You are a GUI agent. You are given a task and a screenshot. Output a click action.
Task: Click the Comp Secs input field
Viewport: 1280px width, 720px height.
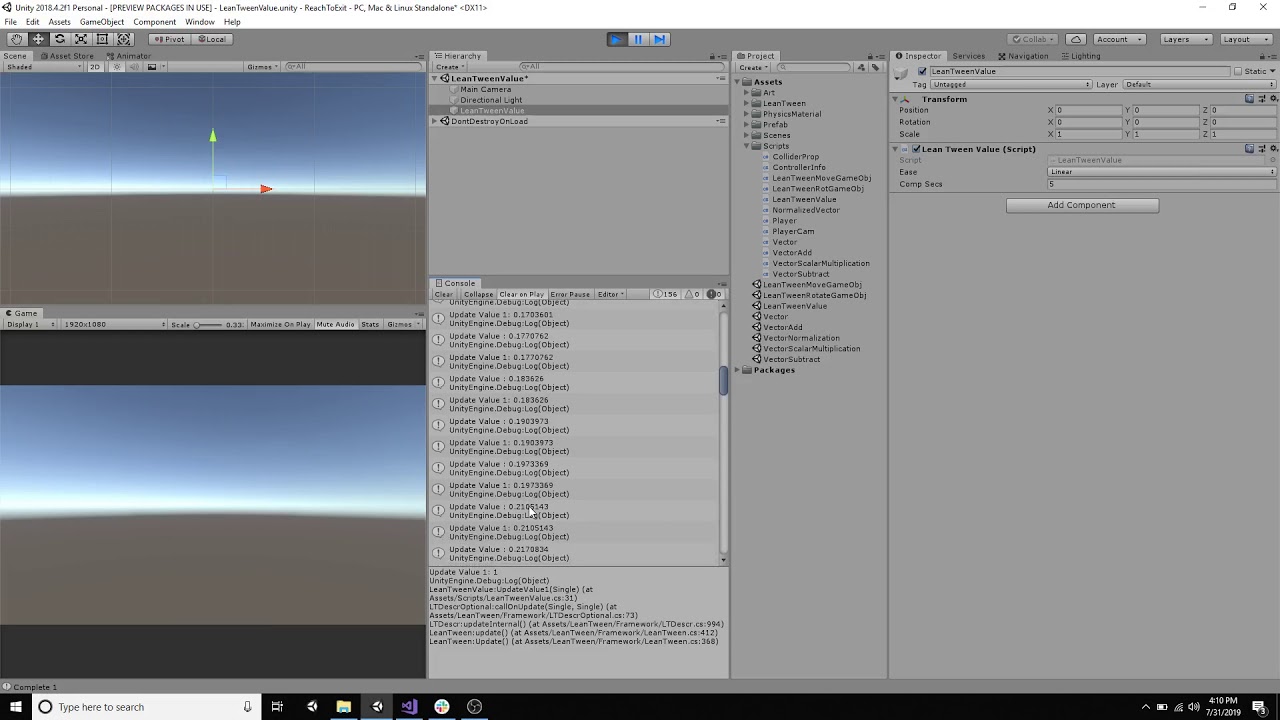(x=1162, y=184)
